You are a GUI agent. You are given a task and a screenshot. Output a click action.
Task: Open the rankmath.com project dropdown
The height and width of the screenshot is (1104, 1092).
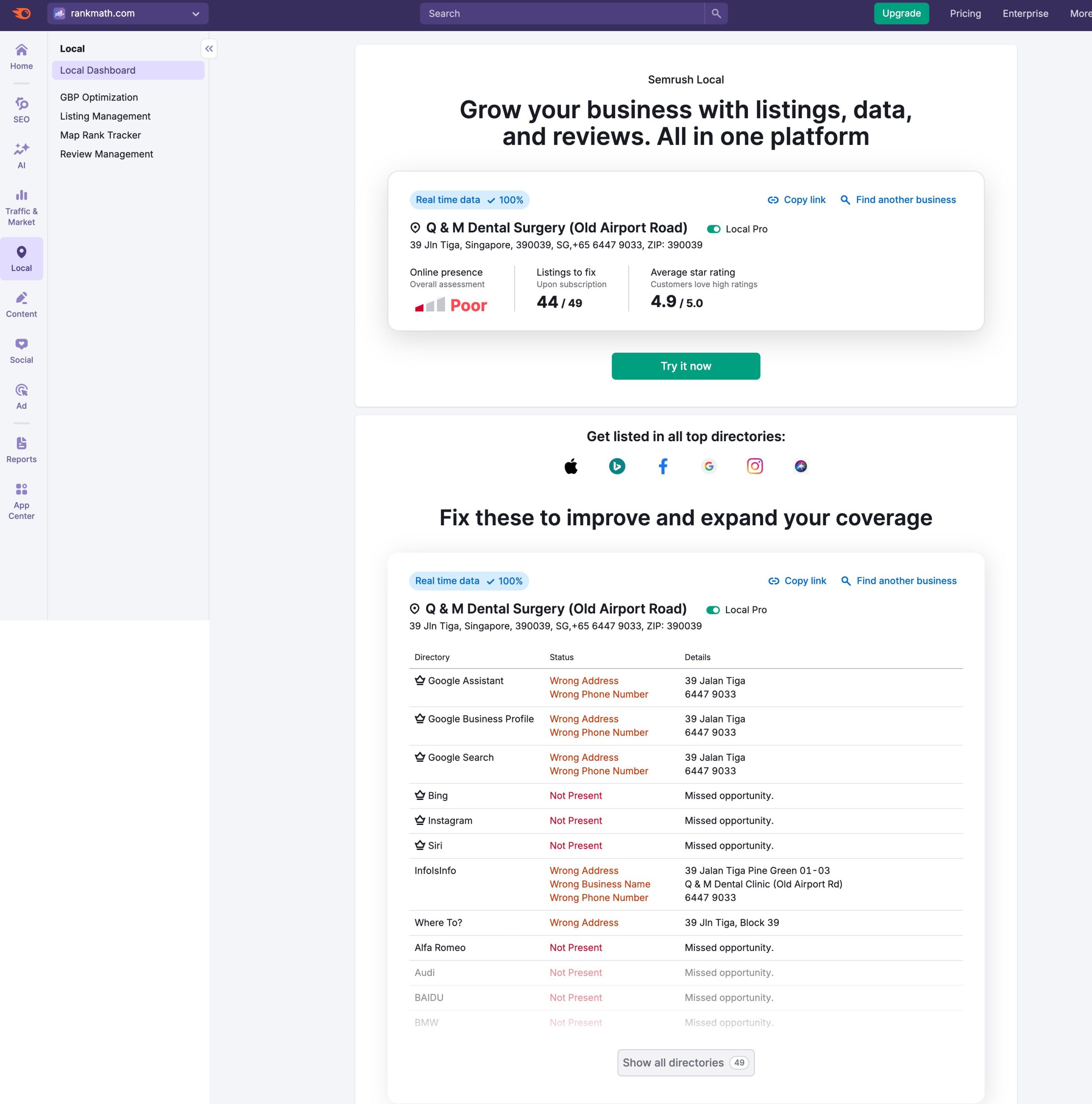point(128,14)
